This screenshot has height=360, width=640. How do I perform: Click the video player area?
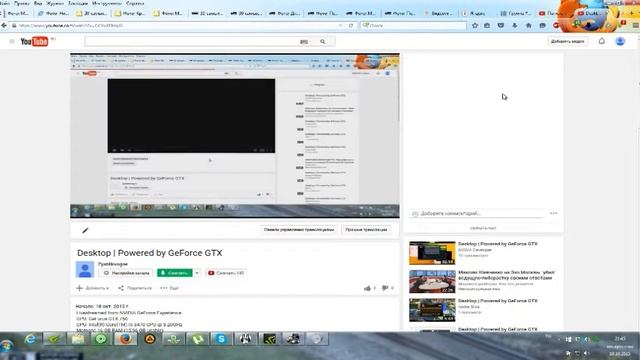click(235, 136)
